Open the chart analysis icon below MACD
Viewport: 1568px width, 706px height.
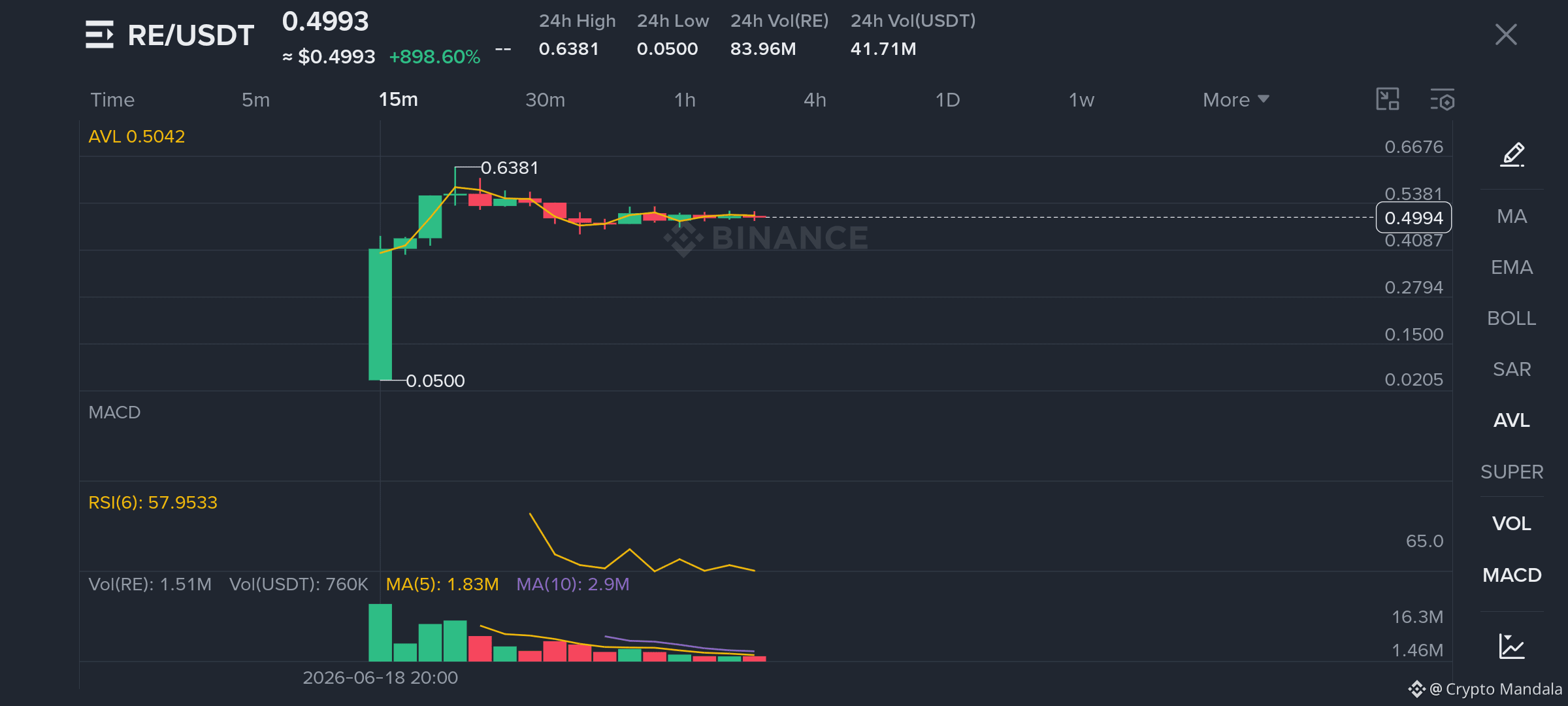pos(1512,646)
